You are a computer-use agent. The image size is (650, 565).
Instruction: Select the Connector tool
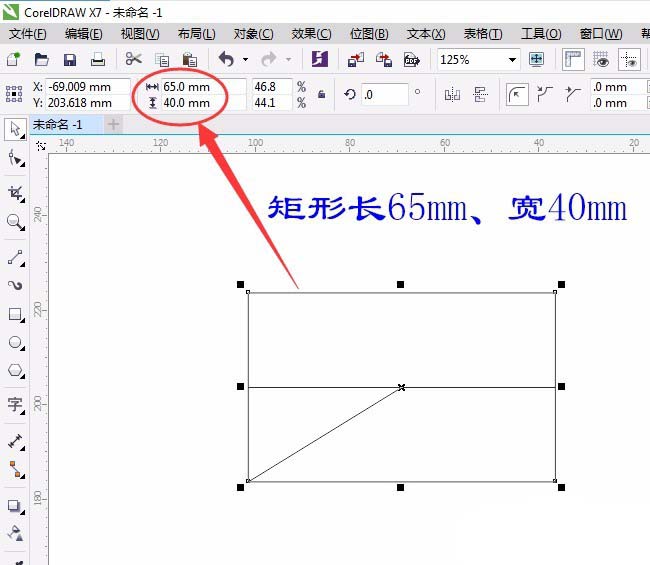point(15,469)
